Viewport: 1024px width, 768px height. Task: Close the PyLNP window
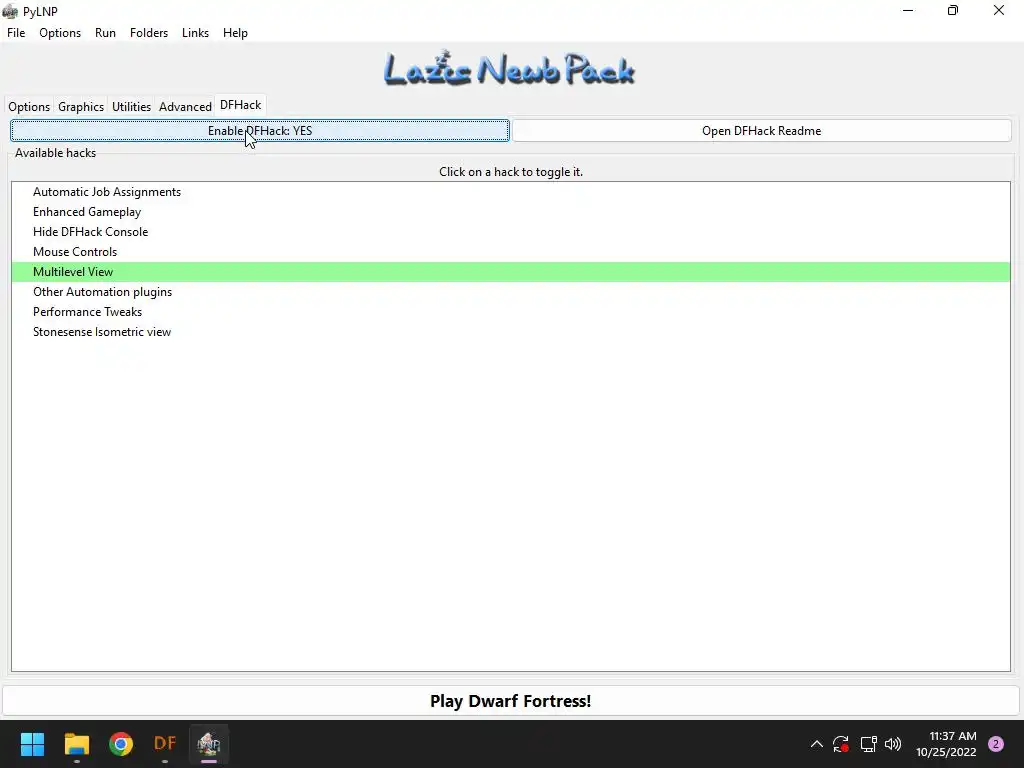coord(999,10)
